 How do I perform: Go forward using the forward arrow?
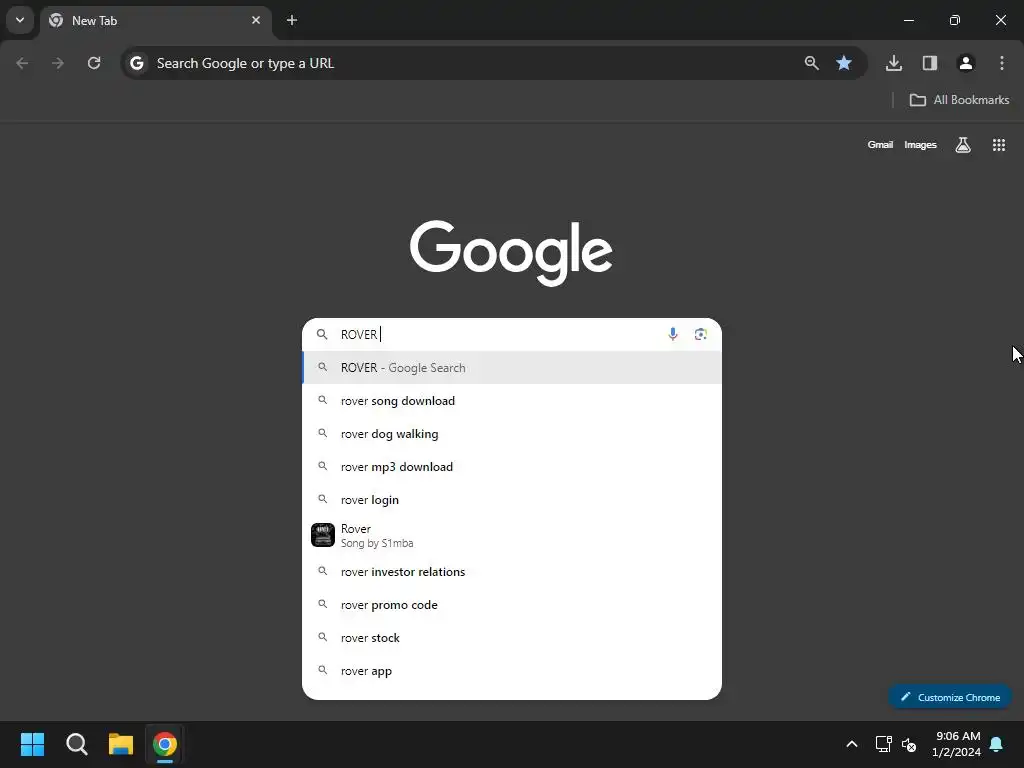coord(58,63)
